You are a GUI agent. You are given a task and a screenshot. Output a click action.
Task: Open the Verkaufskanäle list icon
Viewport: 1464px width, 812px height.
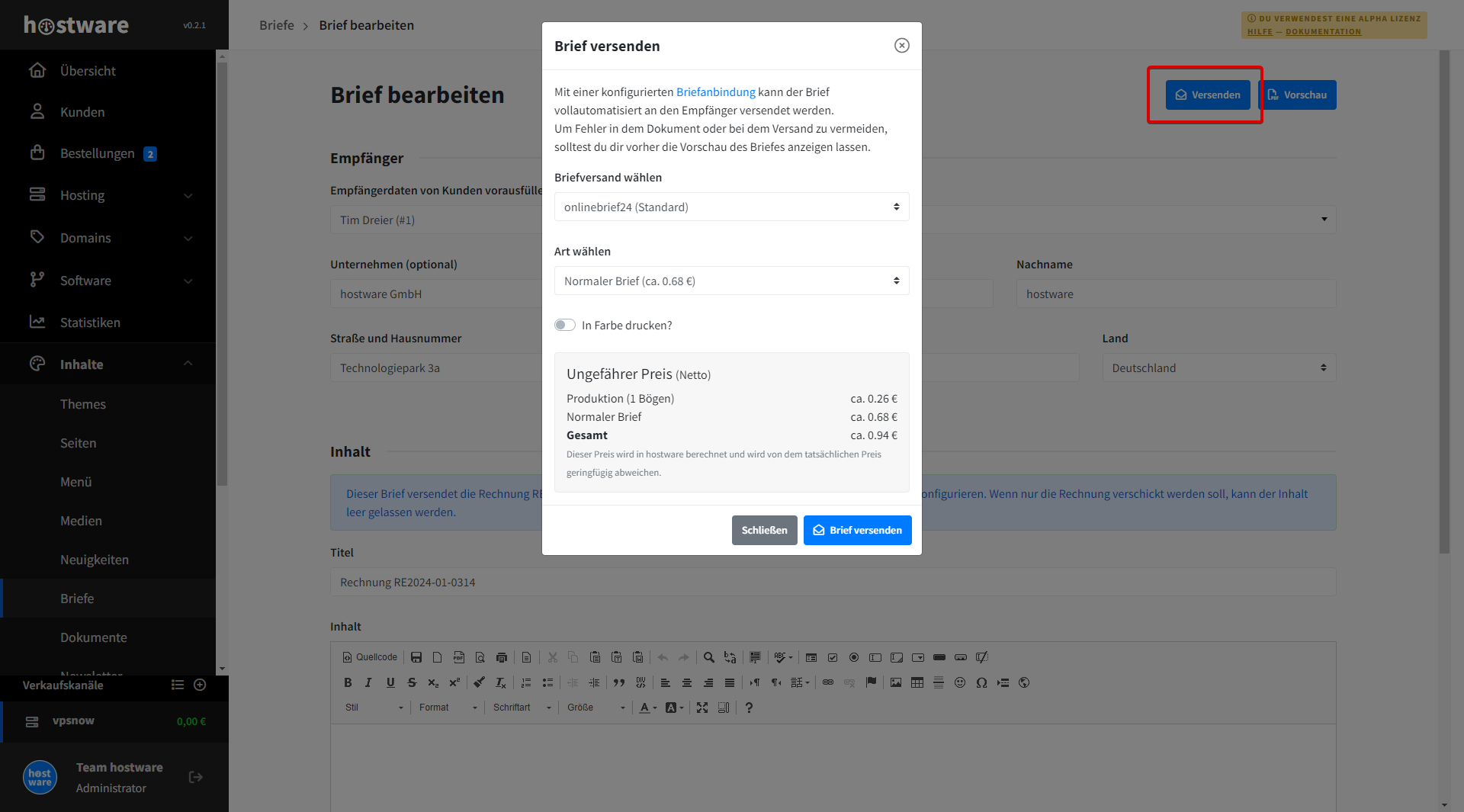click(x=178, y=685)
